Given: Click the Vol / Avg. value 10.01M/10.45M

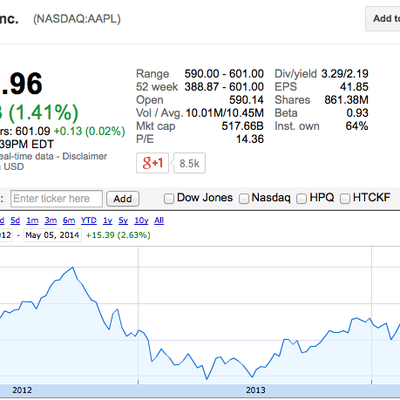Looking at the screenshot, I should 225,113.
